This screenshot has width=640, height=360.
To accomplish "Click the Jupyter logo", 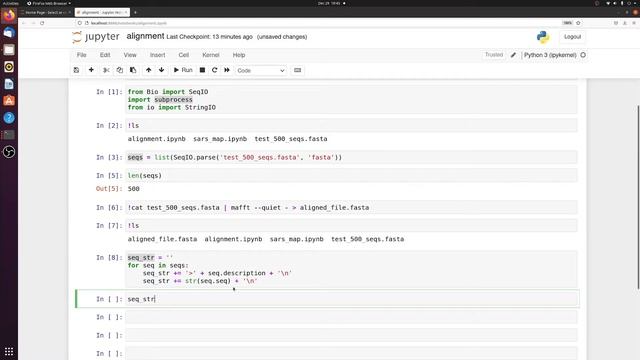I will [x=96, y=37].
